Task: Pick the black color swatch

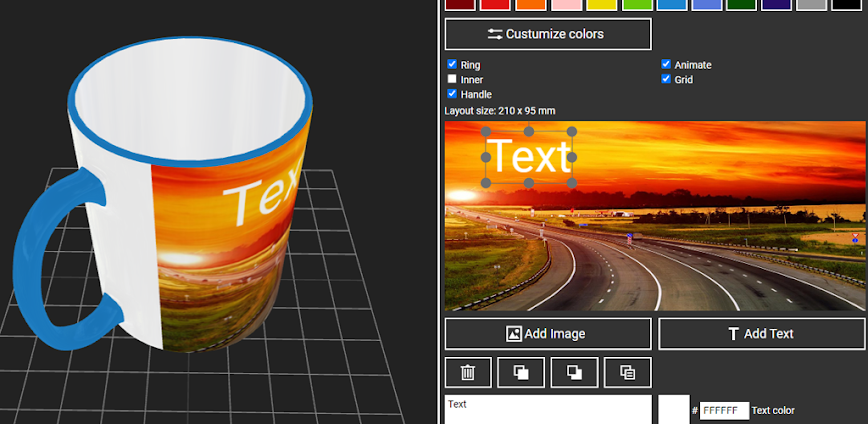Action: point(847,4)
